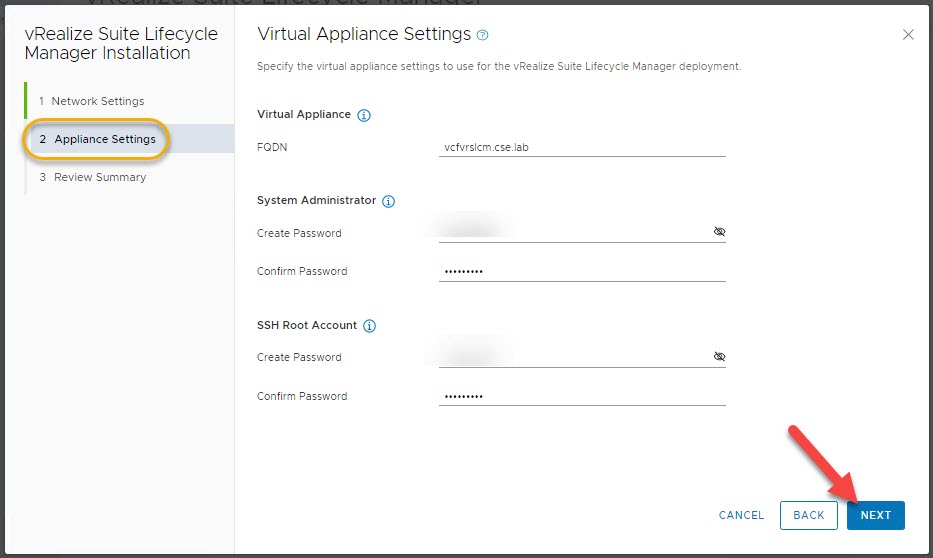933x558 pixels.
Task: Click System Administrator Confirm Password field
Action: point(580,271)
